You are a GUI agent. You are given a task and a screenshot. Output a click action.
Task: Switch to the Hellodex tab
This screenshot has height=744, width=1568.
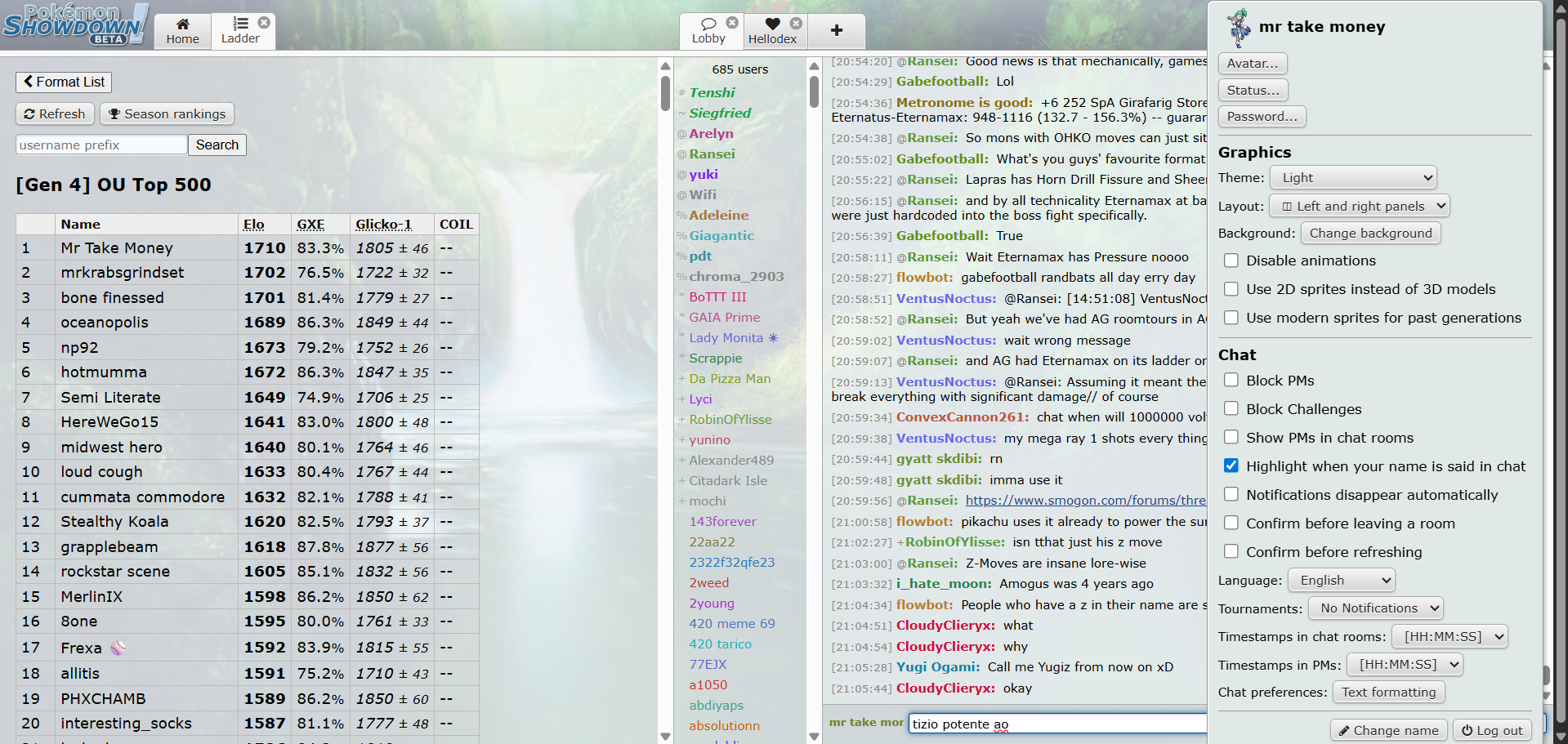coord(772,31)
